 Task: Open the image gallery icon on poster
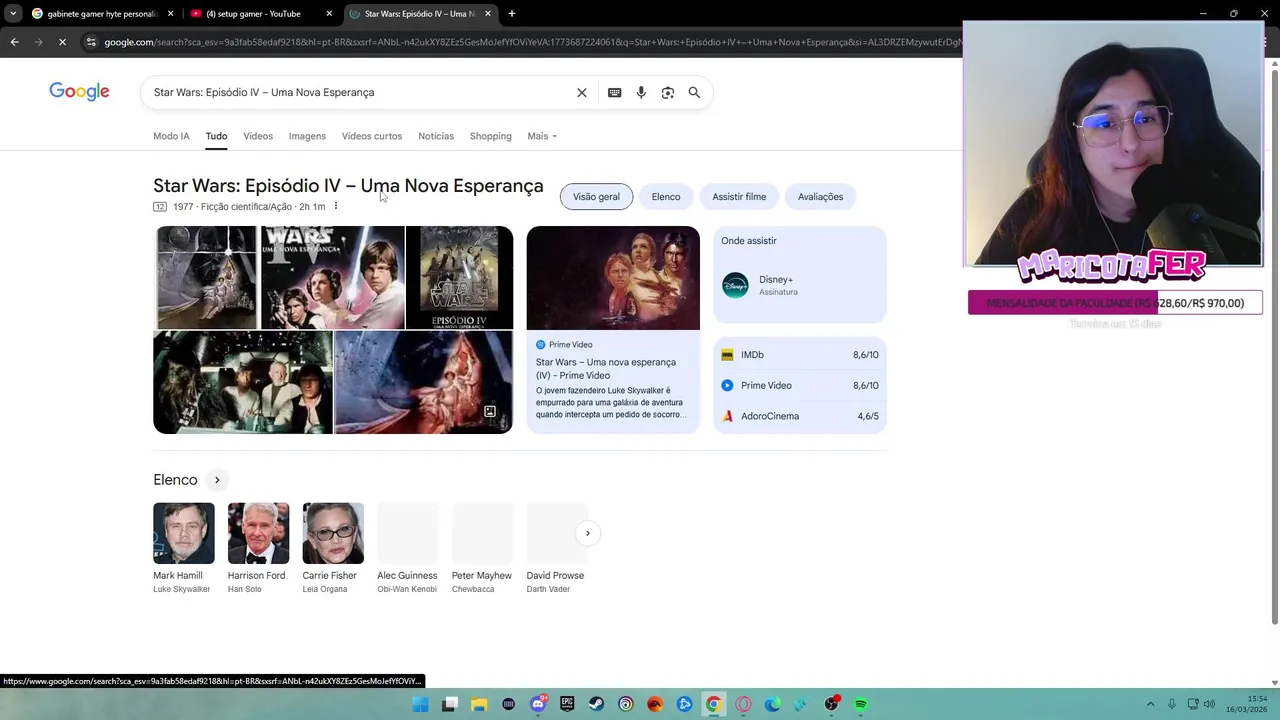490,412
